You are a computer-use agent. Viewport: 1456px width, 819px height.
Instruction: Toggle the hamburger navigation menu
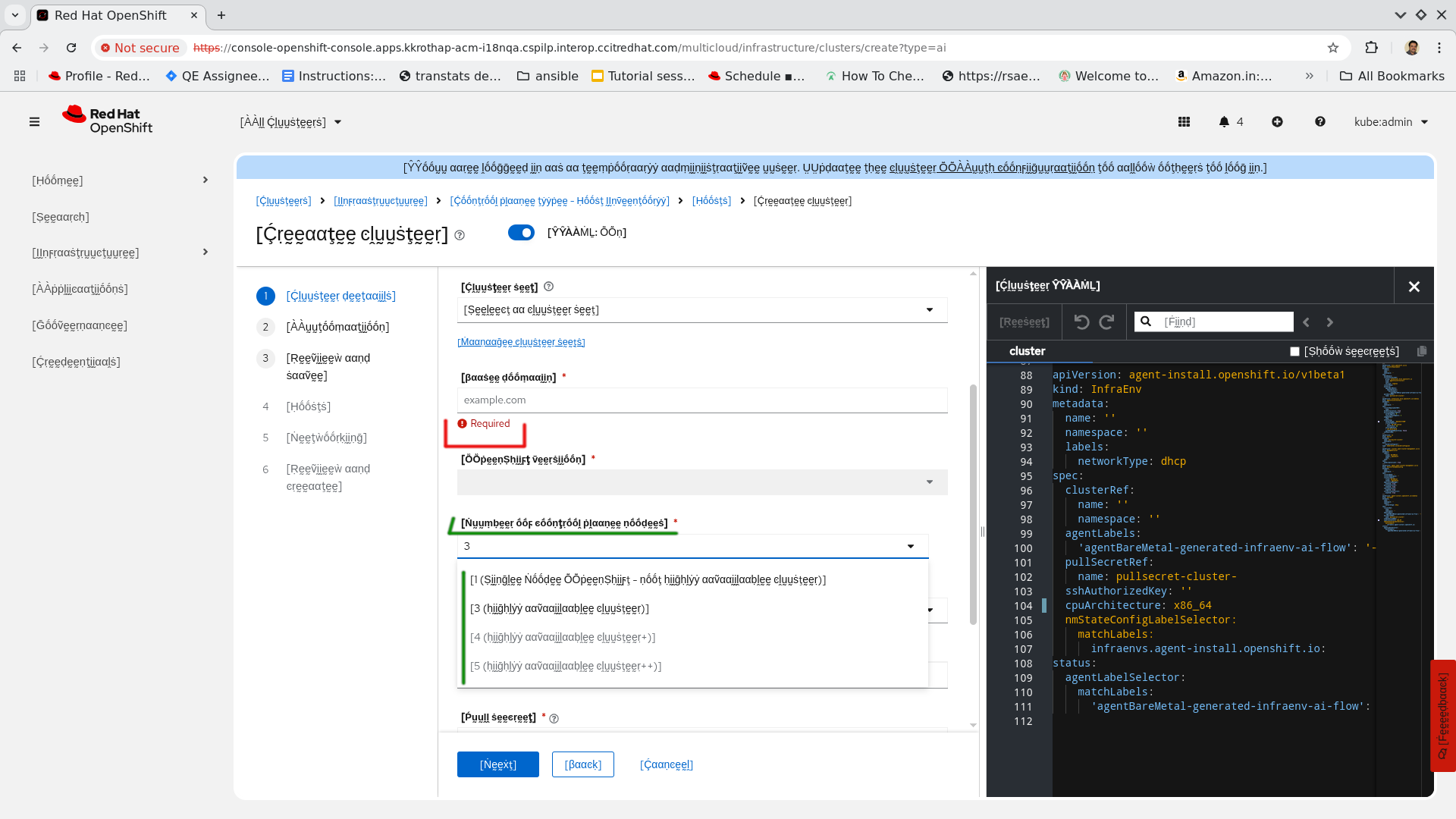pyautogui.click(x=34, y=122)
